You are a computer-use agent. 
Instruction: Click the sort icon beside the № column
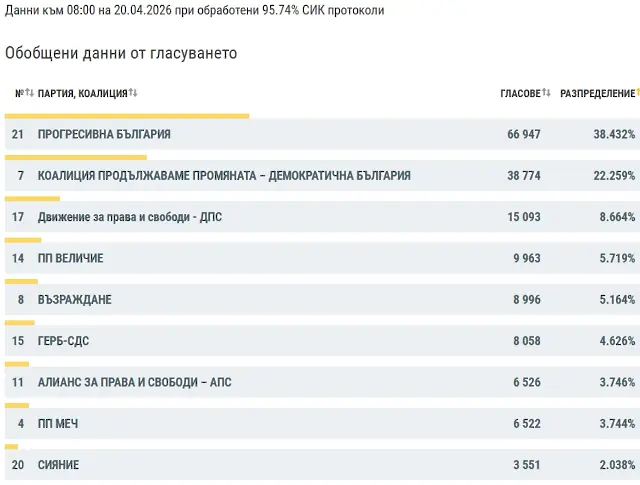(29, 93)
